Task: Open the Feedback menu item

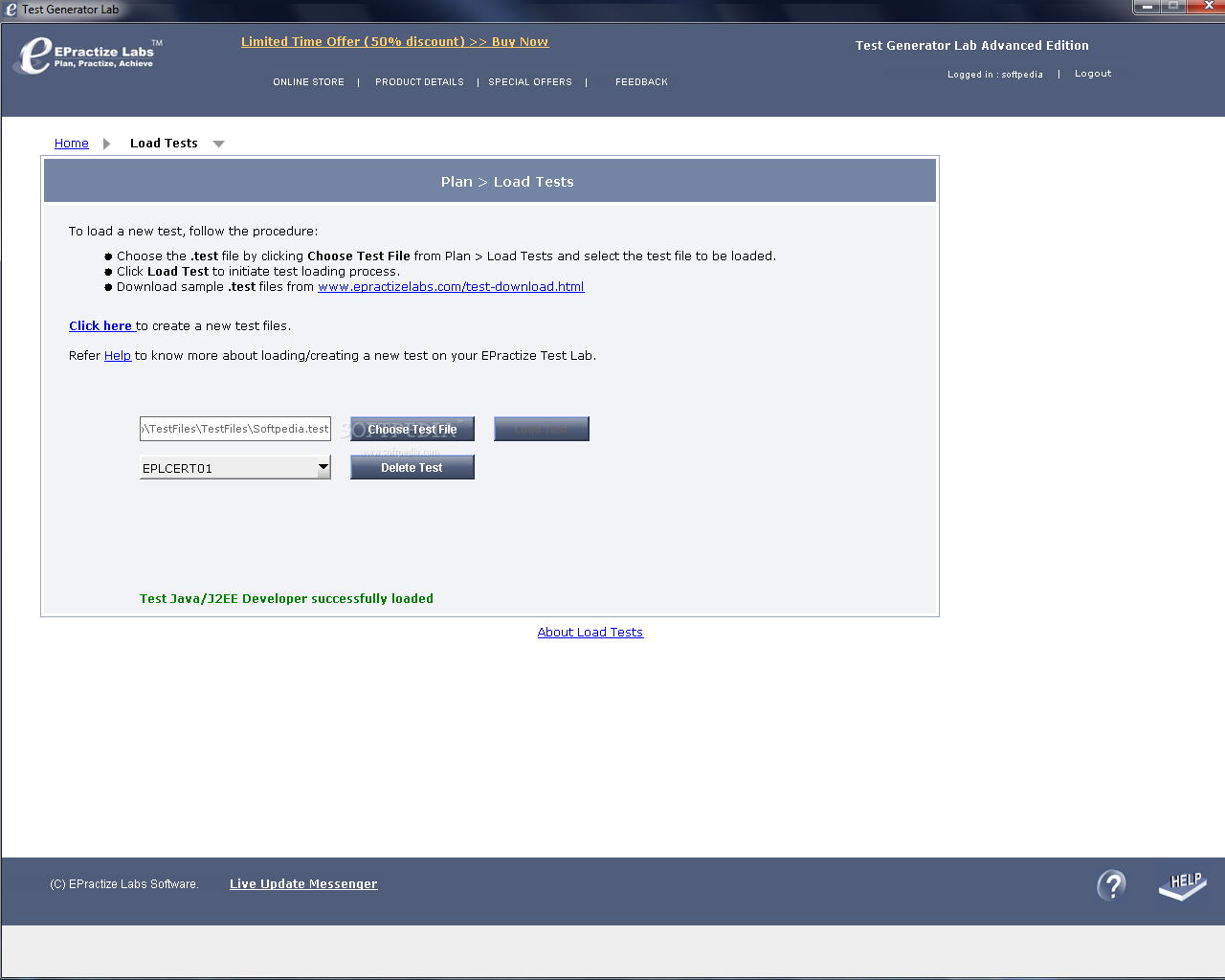Action: [641, 82]
